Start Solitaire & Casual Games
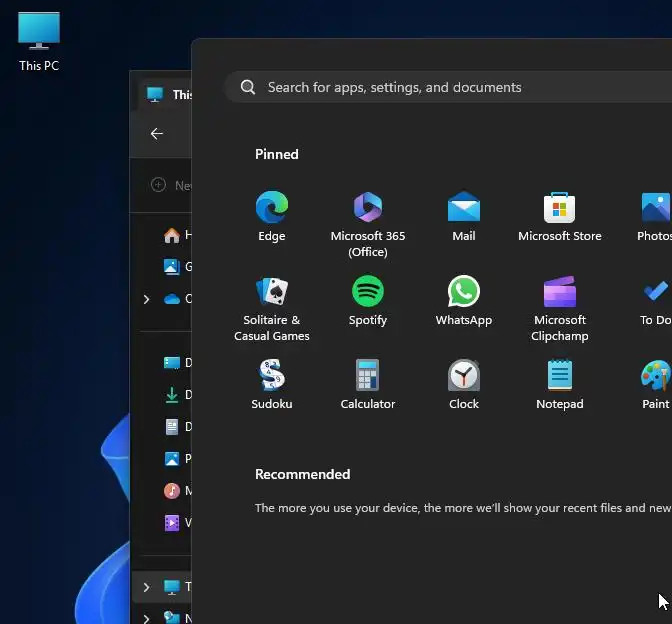The width and height of the screenshot is (672, 624). [x=272, y=309]
